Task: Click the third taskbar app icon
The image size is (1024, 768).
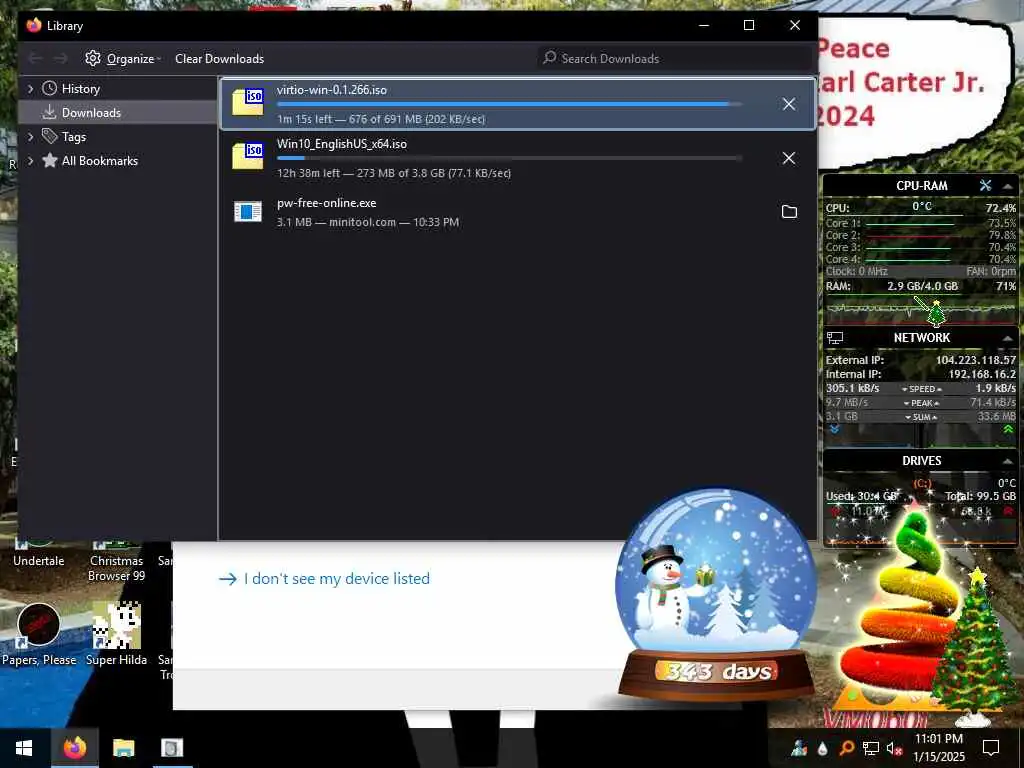Action: [172, 748]
